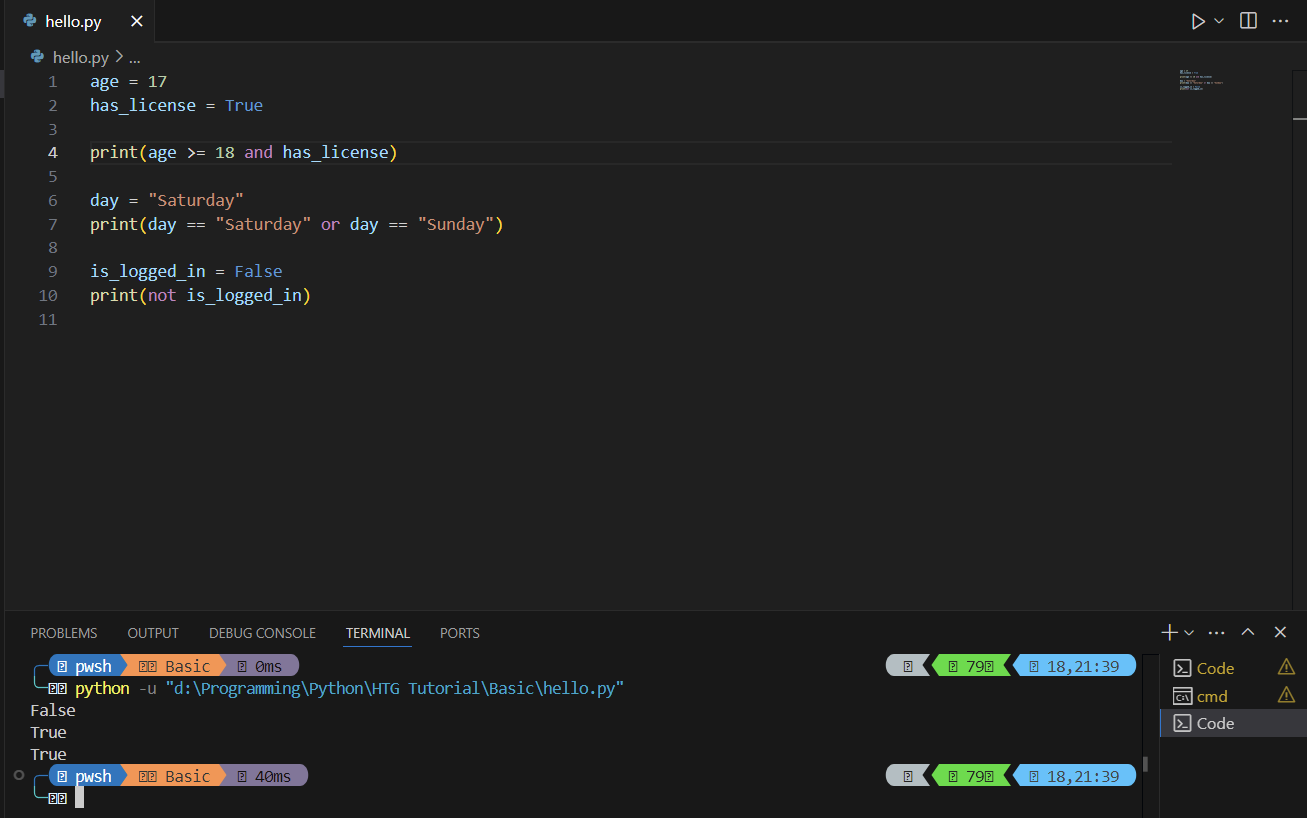Switch to the PROBLEMS tab

pos(64,633)
